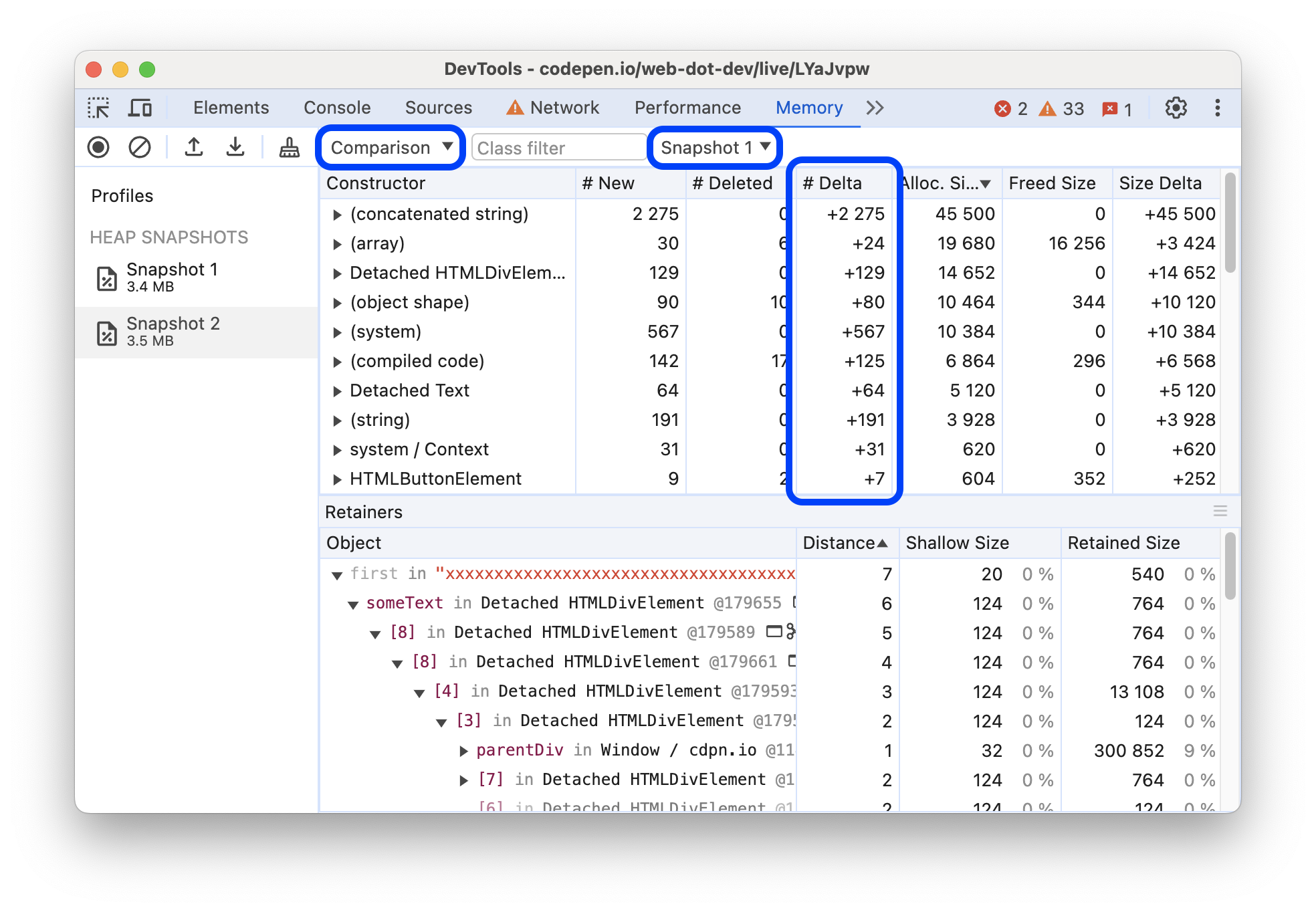The height and width of the screenshot is (912, 1316).
Task: Open the Console panel tab
Action: tap(337, 106)
